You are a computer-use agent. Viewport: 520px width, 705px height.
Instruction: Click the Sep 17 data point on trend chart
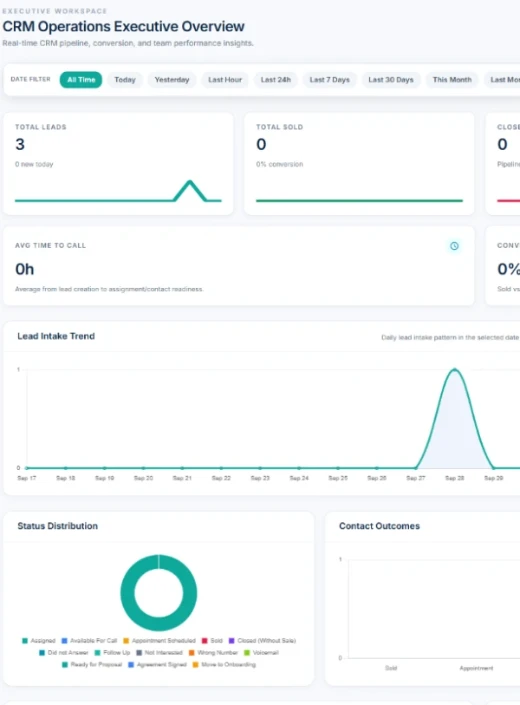point(27,468)
